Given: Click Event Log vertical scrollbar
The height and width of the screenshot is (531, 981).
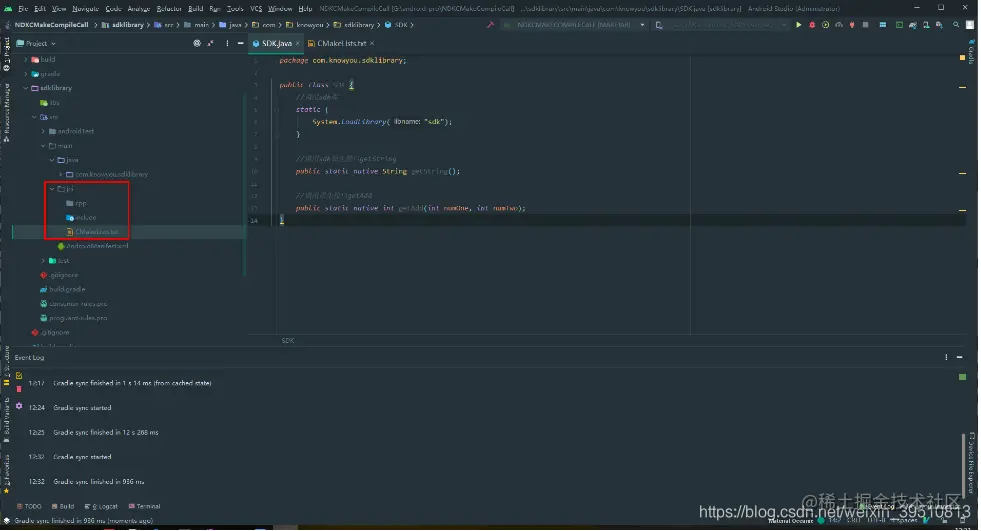Looking at the screenshot, I should [962, 465].
